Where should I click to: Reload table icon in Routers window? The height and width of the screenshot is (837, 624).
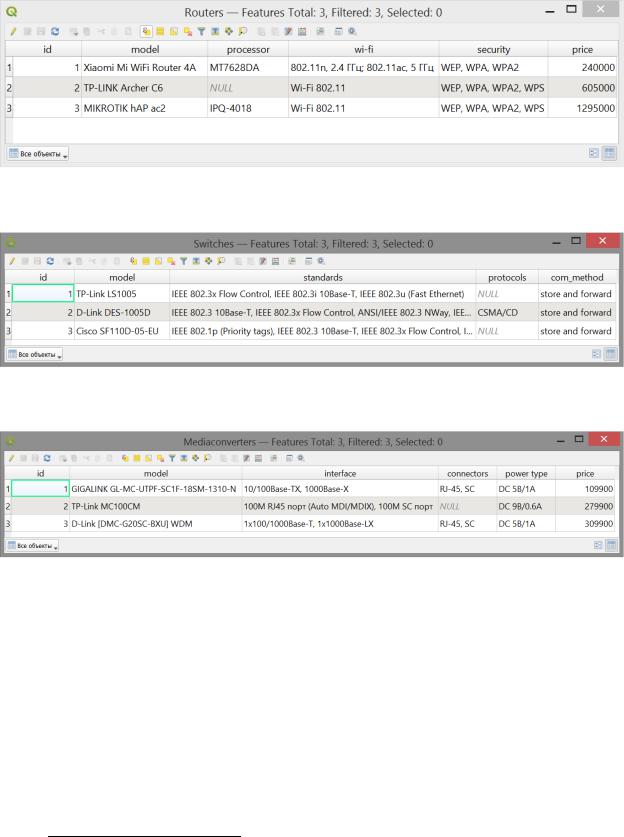point(55,31)
